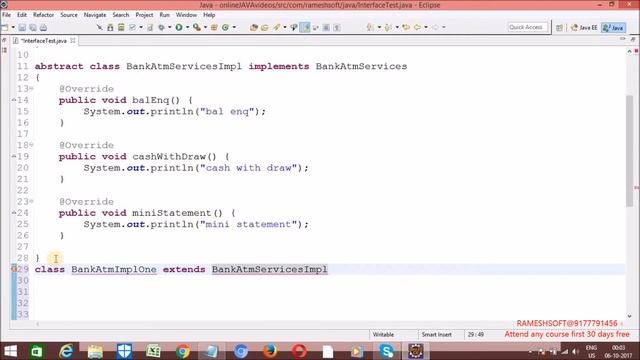Open the Window menu
This screenshot has width=640, height=360.
[186, 15]
